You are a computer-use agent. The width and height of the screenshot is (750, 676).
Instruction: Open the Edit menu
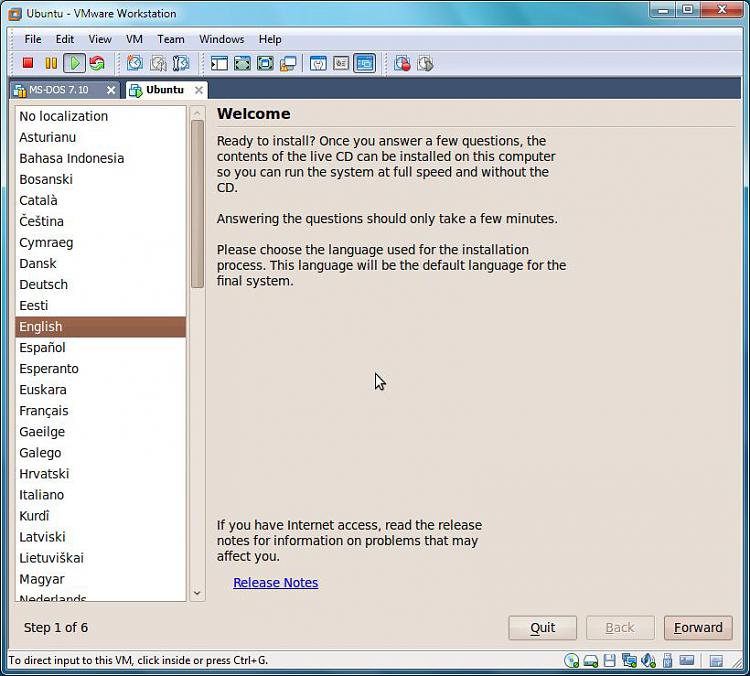[65, 39]
